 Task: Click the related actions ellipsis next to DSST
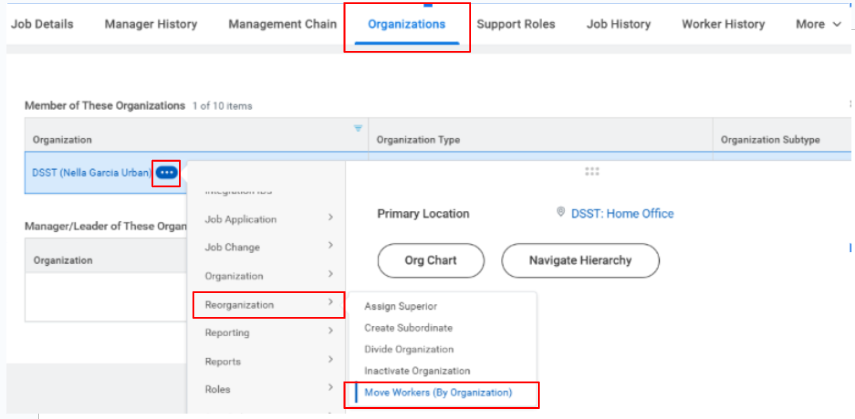point(166,173)
